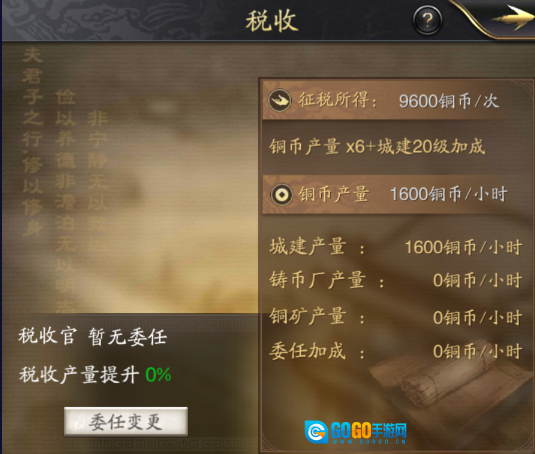This screenshot has height=454, width=535.
Task: Select the 征税所得 9600铜币 row
Action: point(397,100)
